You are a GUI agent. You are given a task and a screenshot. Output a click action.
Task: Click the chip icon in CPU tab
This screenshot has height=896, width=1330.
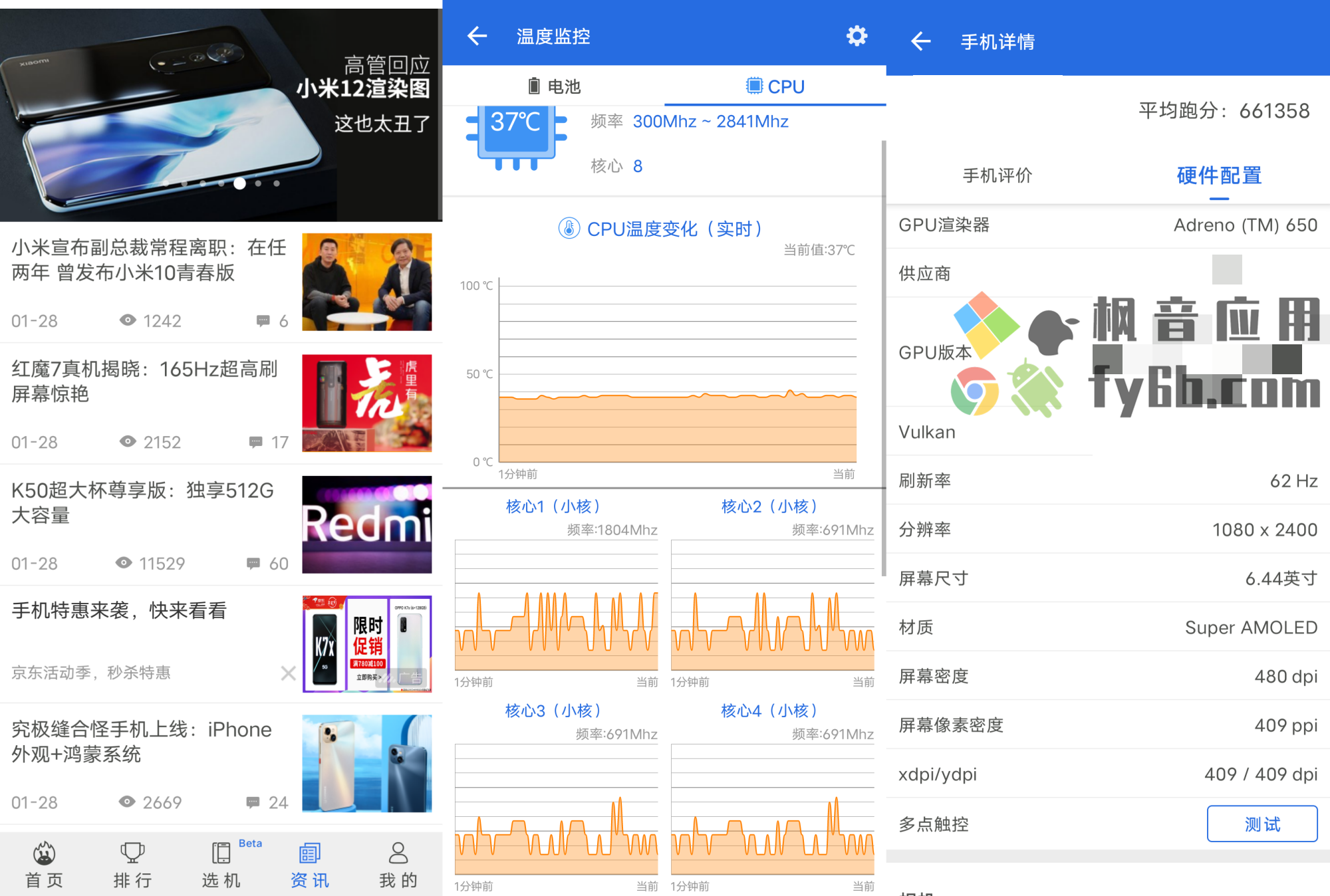tap(754, 86)
